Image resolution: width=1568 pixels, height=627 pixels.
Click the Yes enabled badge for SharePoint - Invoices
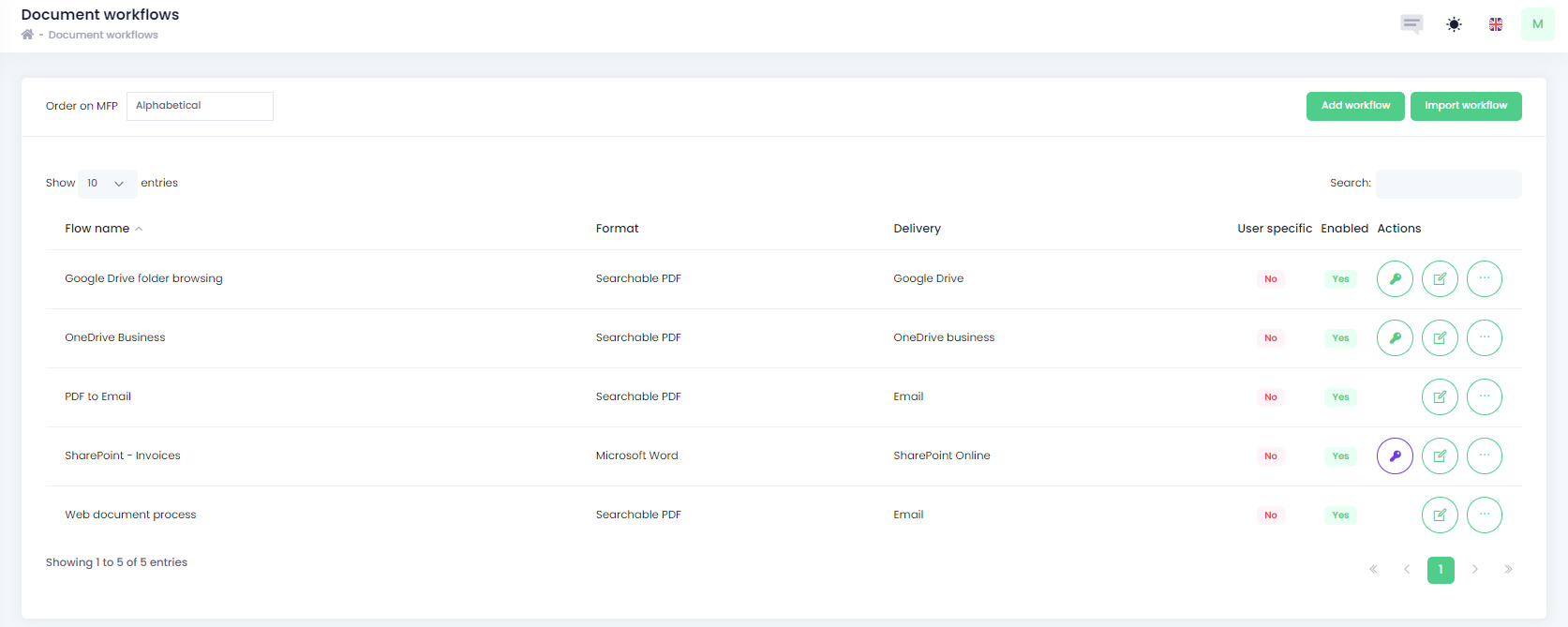coord(1340,456)
